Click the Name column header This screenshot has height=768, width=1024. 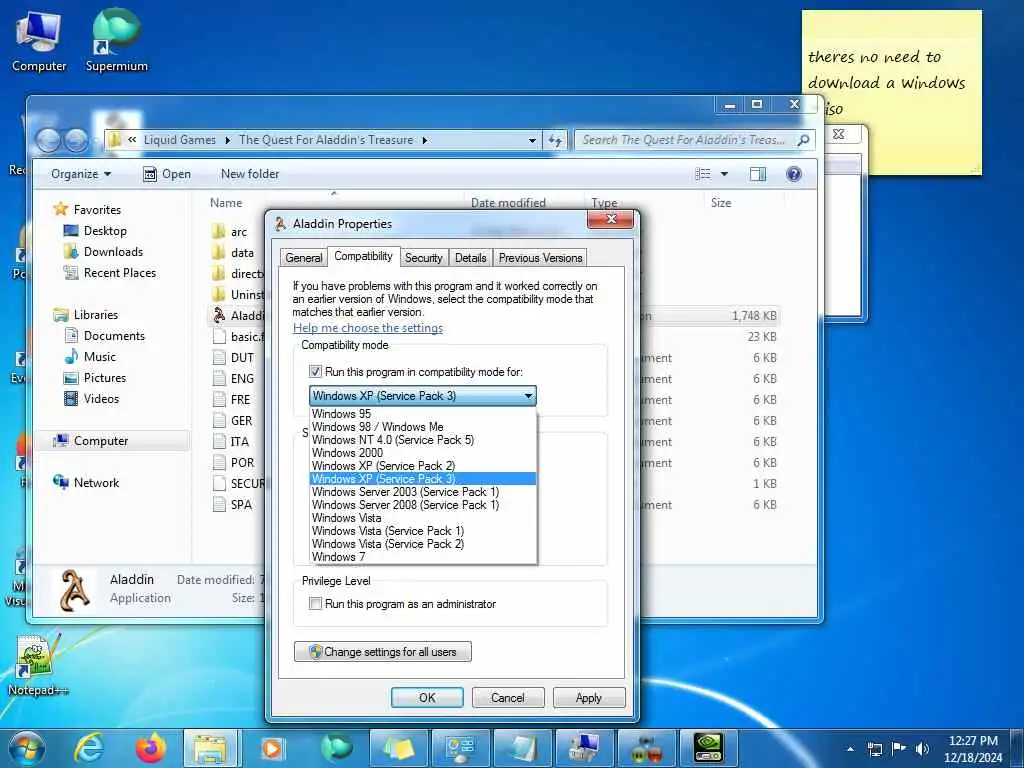tap(226, 203)
